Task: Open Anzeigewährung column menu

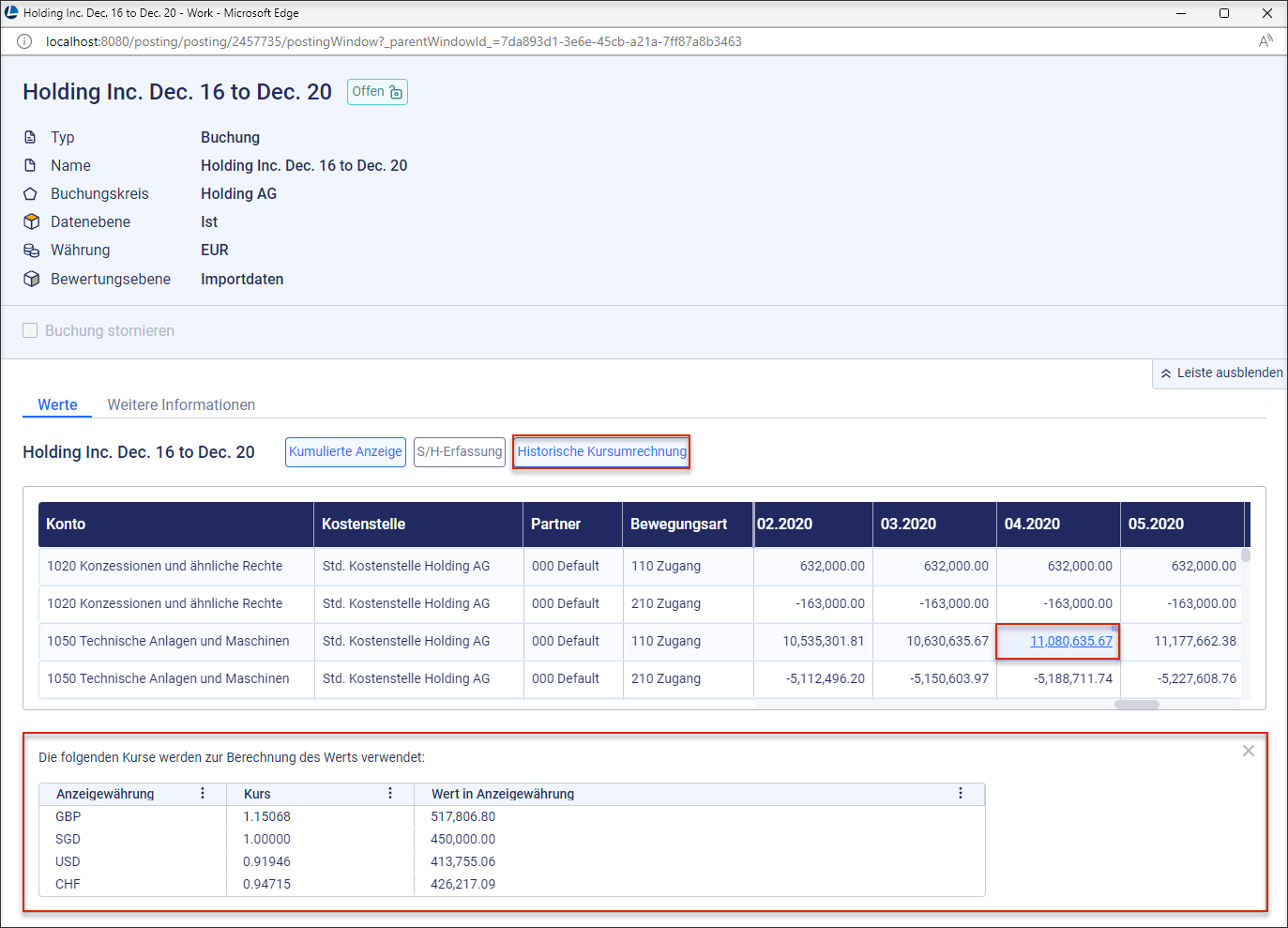Action: [x=203, y=794]
